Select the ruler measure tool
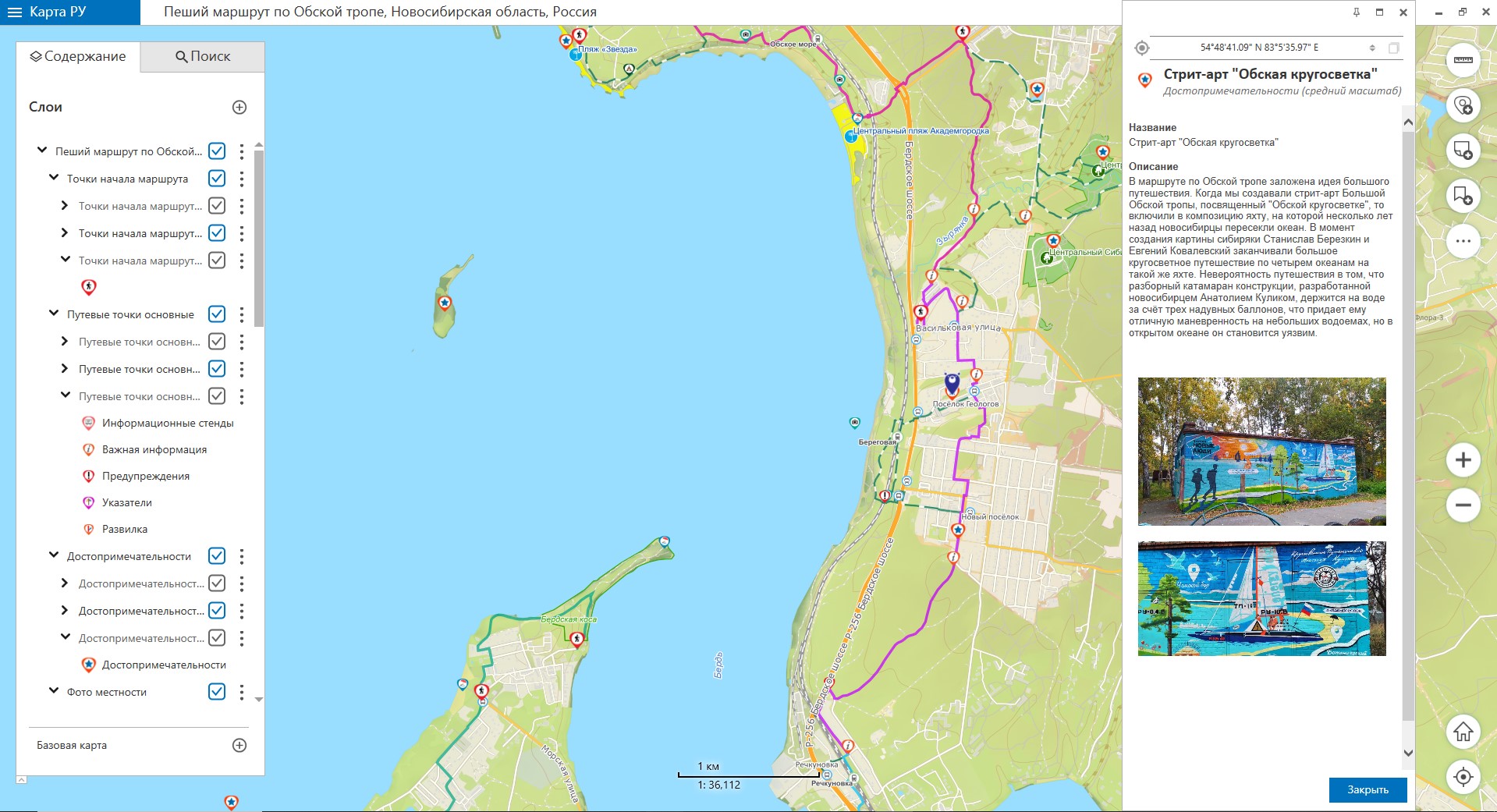The image size is (1497, 812). pos(1463,60)
